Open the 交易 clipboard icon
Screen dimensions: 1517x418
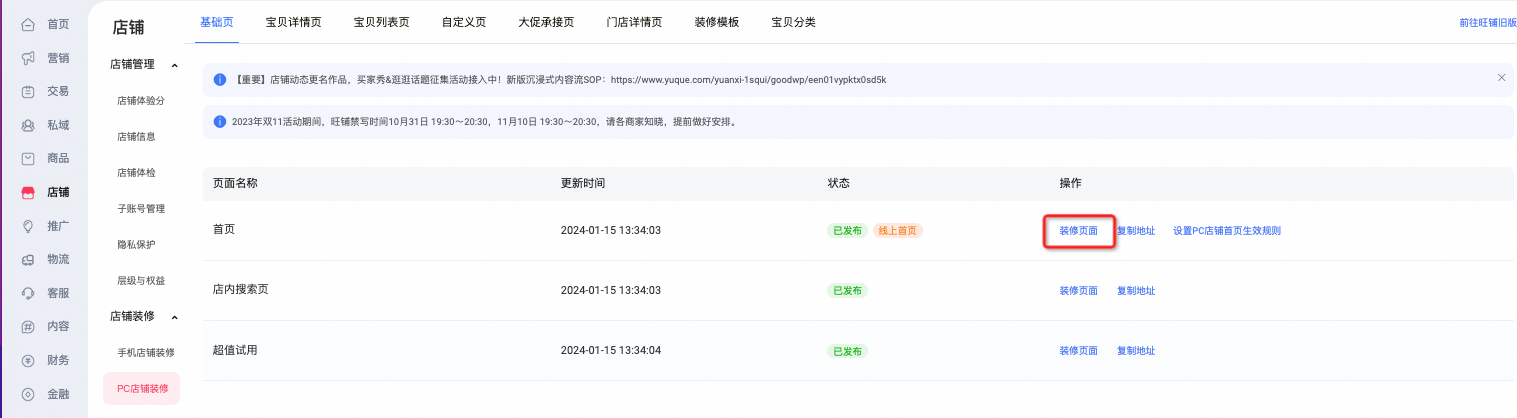[x=28, y=91]
